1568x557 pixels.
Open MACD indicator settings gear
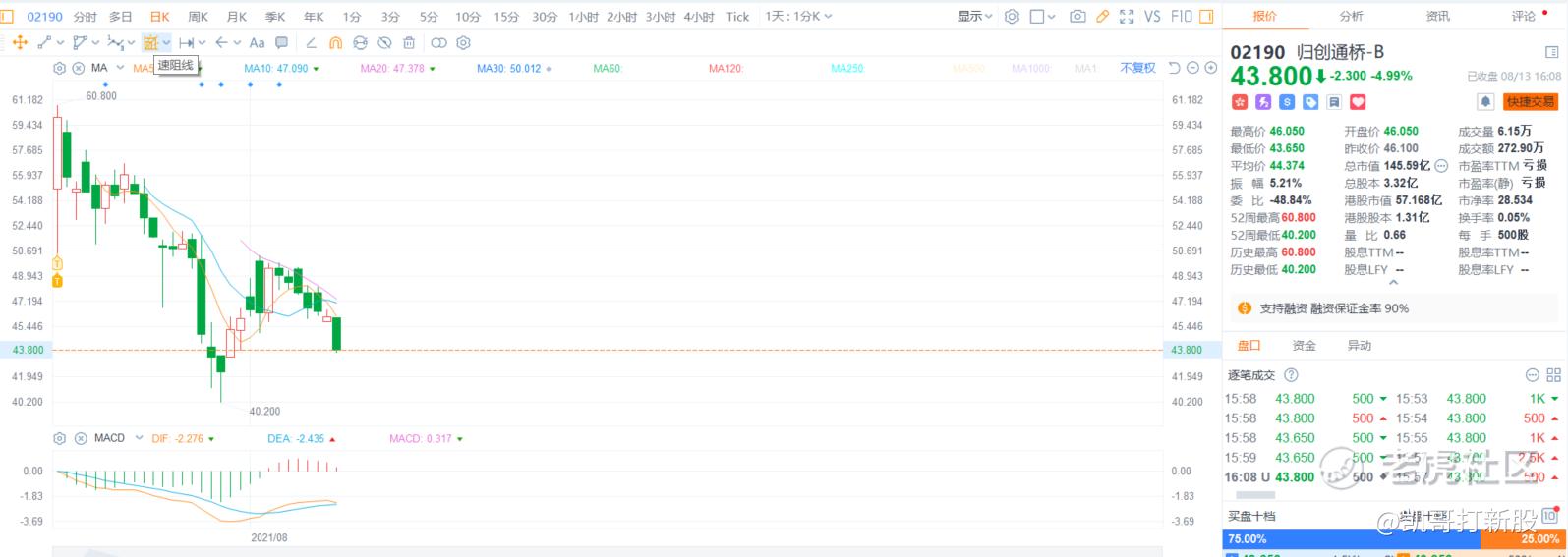pyautogui.click(x=60, y=438)
